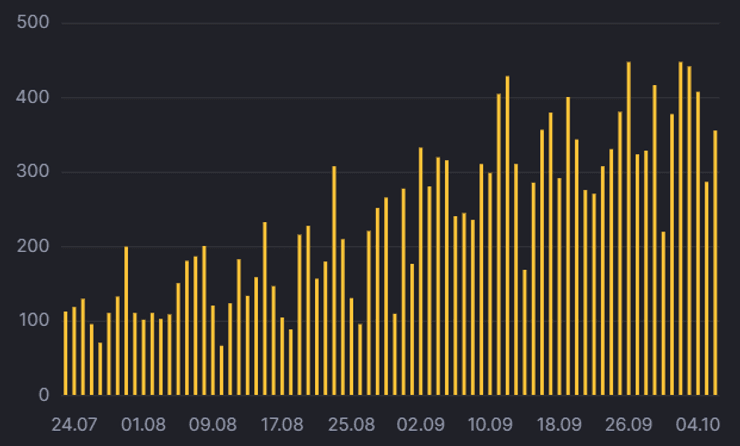Select the 09.08 x-axis date label
This screenshot has height=446, width=740.
coord(213,424)
